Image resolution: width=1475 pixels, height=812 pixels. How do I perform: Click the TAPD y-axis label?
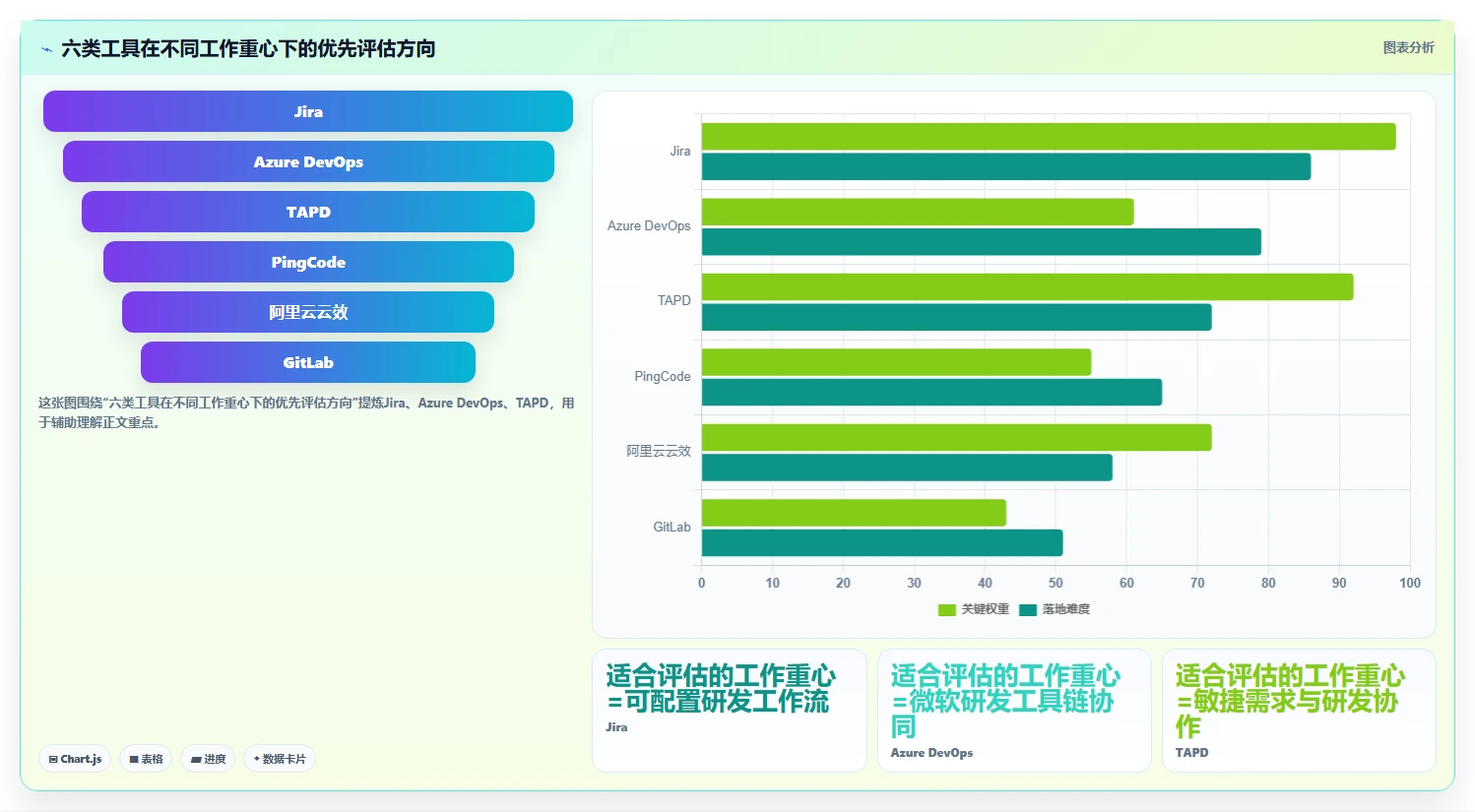[674, 301]
